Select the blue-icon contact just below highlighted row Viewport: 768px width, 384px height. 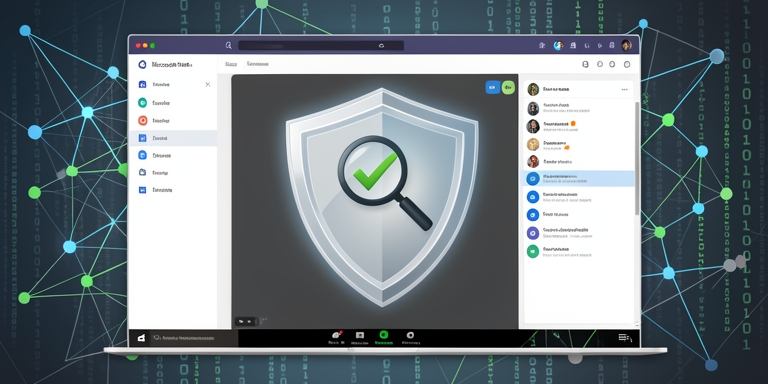(579, 197)
